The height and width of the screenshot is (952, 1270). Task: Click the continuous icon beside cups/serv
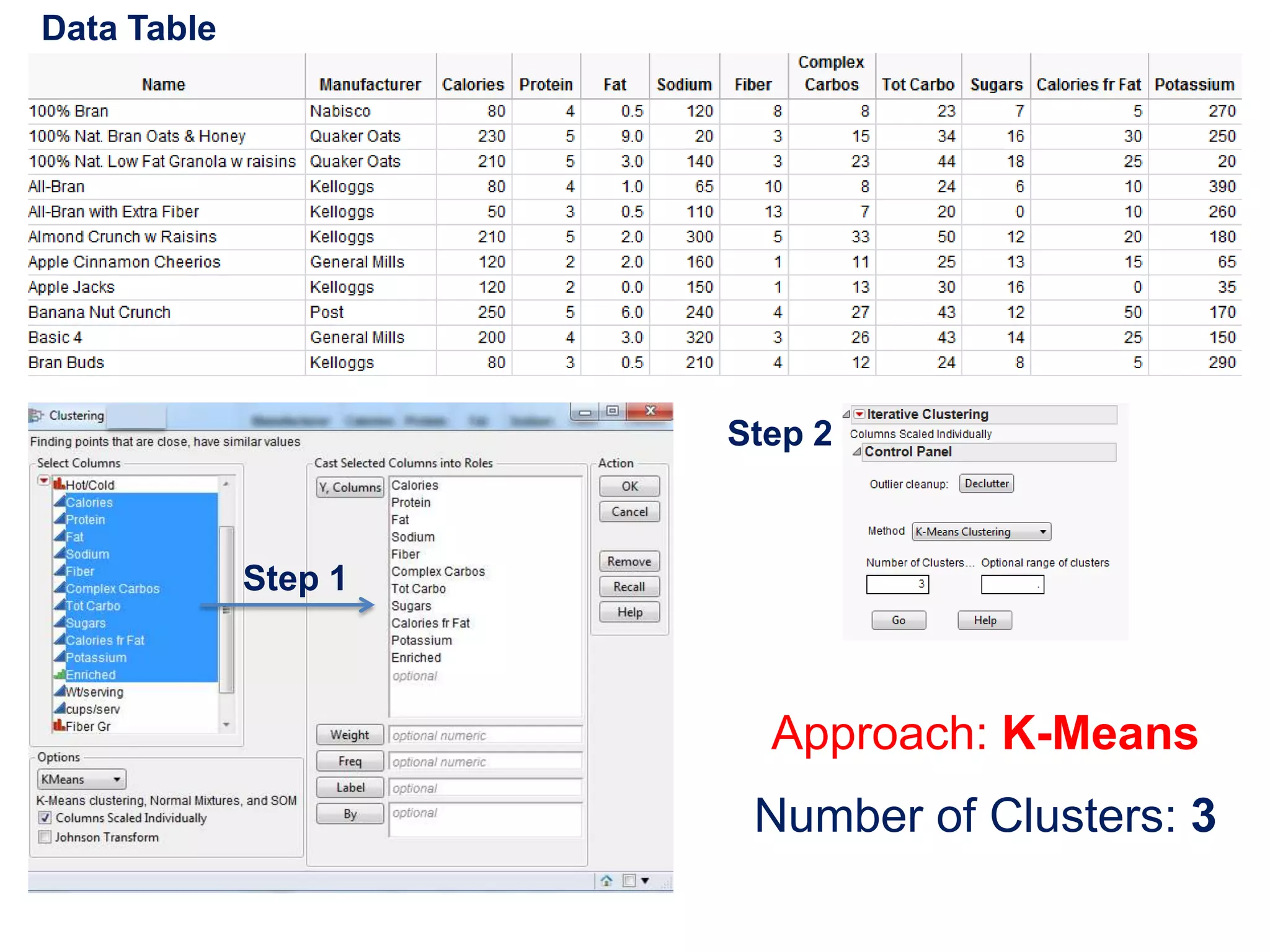pos(60,708)
